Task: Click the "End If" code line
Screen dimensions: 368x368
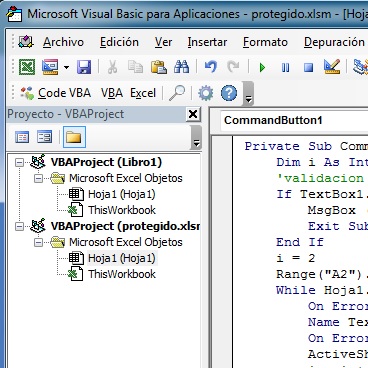Action: [x=300, y=242]
